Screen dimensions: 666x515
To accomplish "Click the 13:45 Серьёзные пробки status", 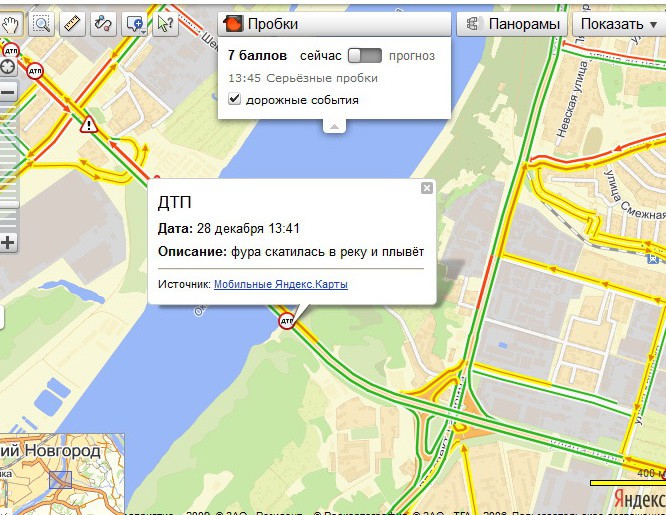I will tap(303, 78).
